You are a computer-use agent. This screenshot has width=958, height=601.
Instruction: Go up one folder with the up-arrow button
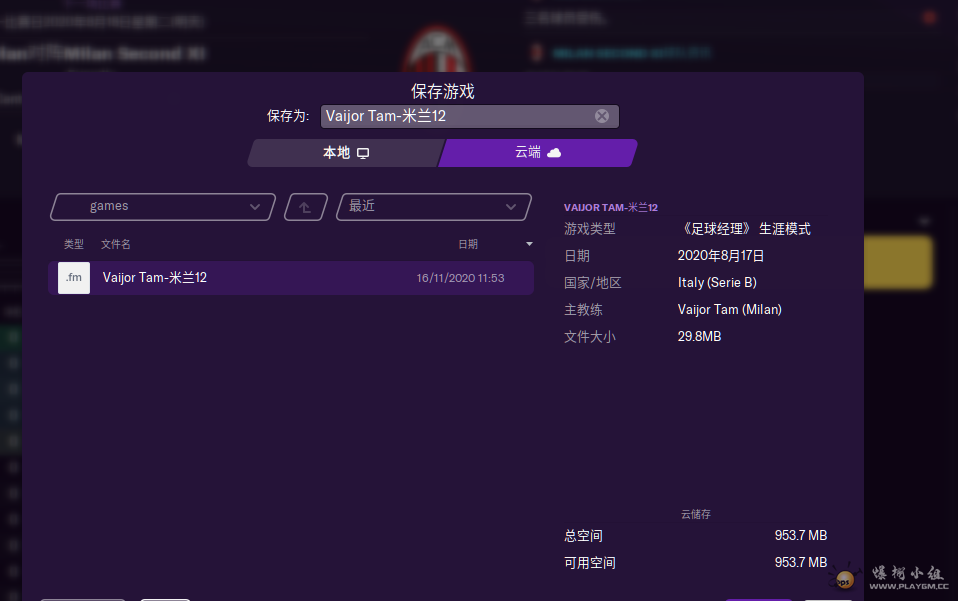pos(305,207)
